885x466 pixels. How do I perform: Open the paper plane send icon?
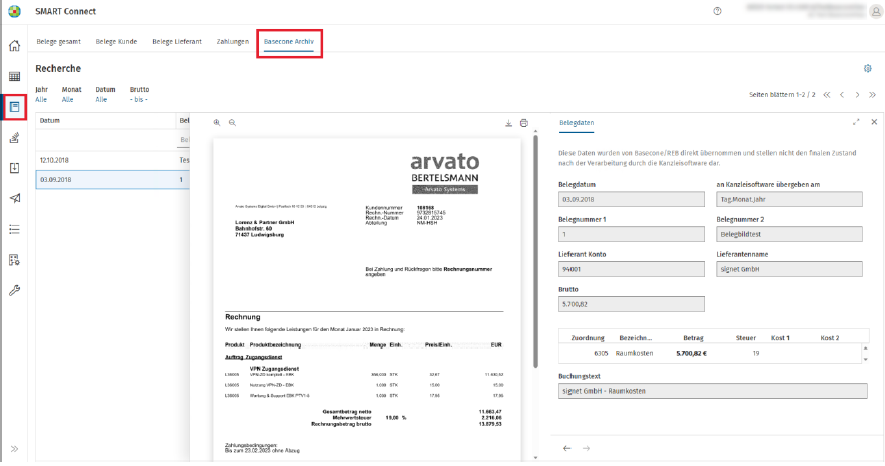click(15, 198)
